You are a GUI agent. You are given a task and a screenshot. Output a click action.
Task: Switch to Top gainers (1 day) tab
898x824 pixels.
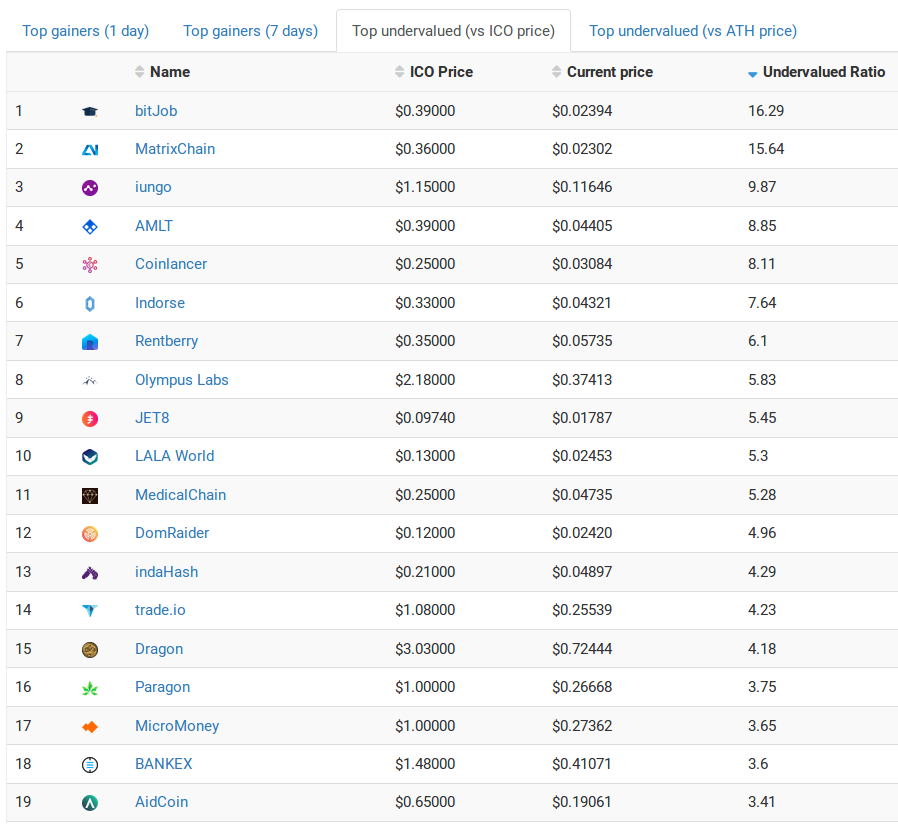[x=85, y=30]
